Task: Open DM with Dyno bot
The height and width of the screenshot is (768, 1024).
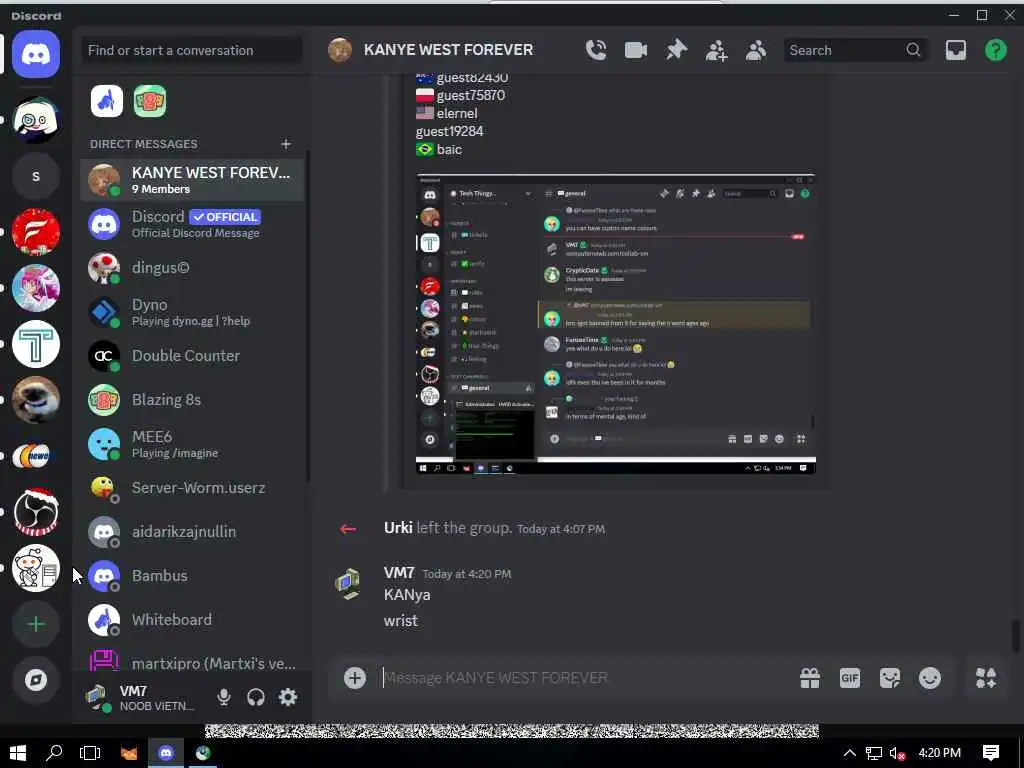Action: point(193,312)
